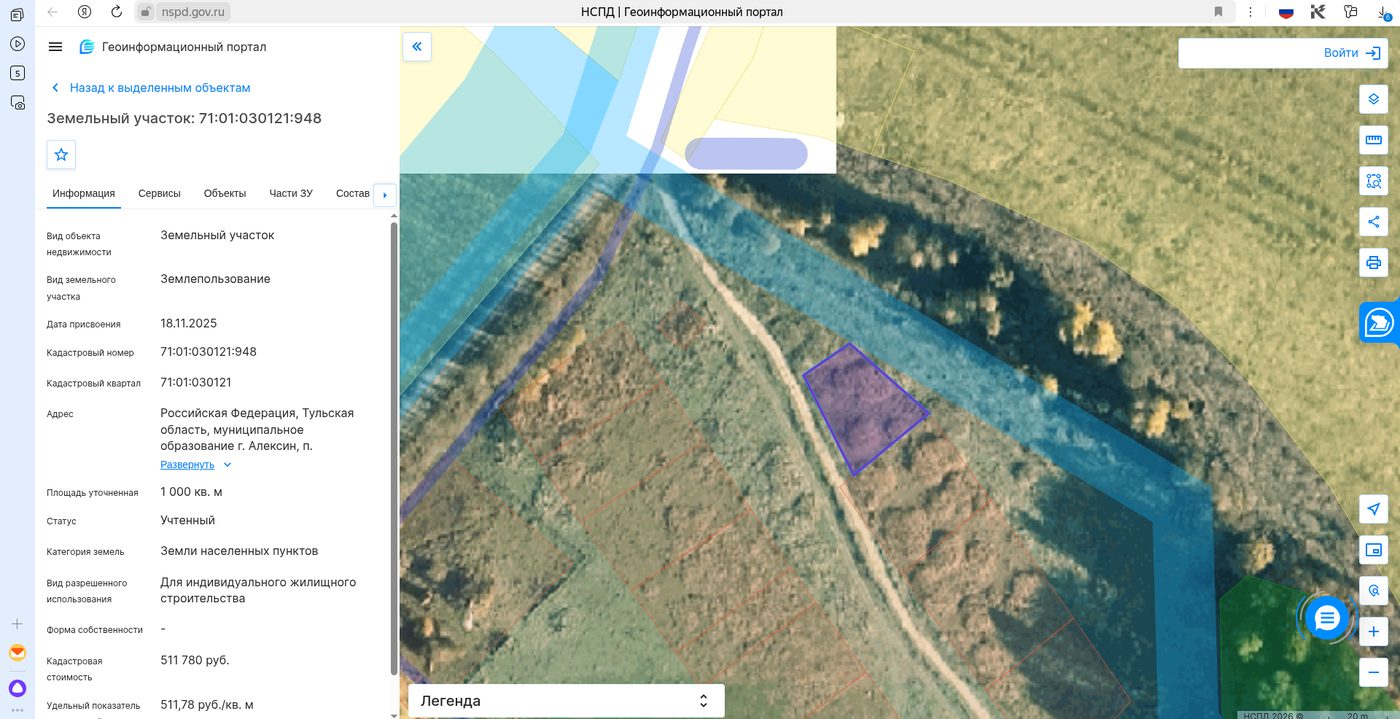Activate the area search selection tool
The height and width of the screenshot is (719, 1400).
pyautogui.click(x=1374, y=181)
